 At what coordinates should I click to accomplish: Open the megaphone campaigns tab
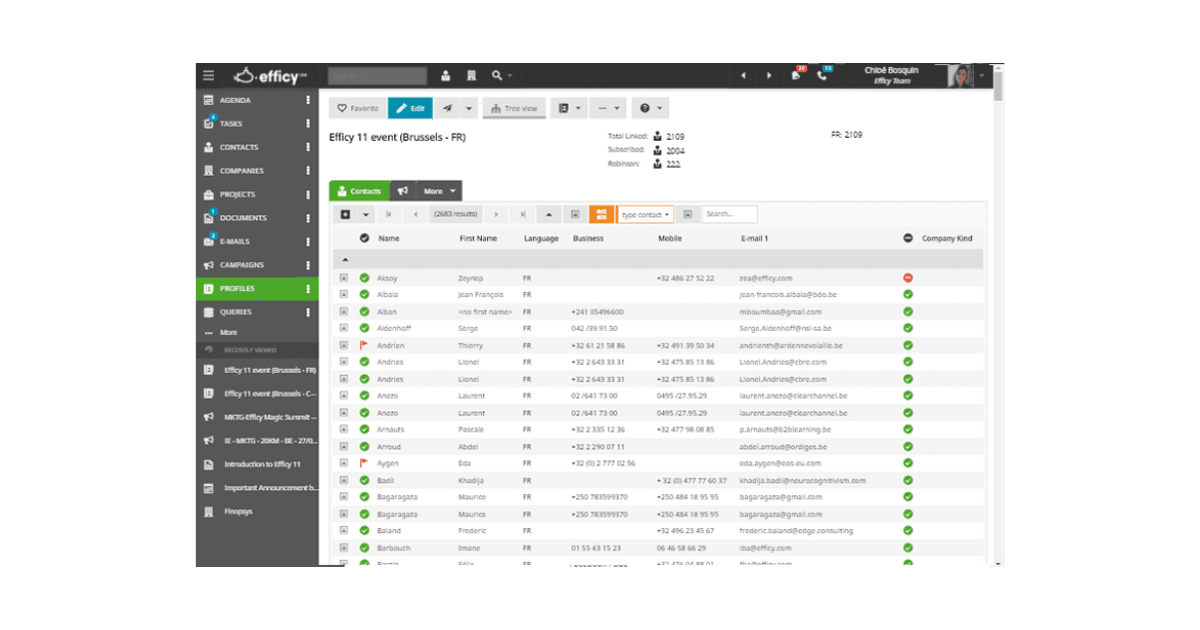coord(403,191)
